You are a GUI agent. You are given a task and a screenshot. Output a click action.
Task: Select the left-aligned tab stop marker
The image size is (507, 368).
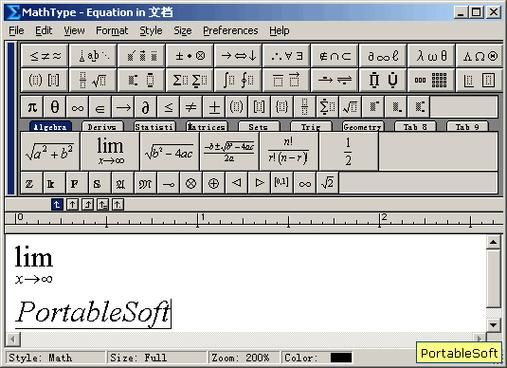coord(57,204)
